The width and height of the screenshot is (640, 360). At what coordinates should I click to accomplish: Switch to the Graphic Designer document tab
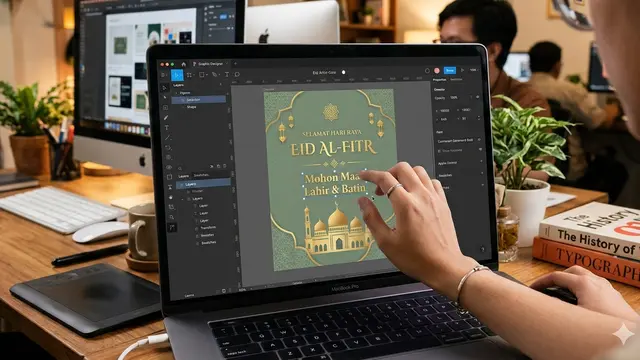coord(210,64)
